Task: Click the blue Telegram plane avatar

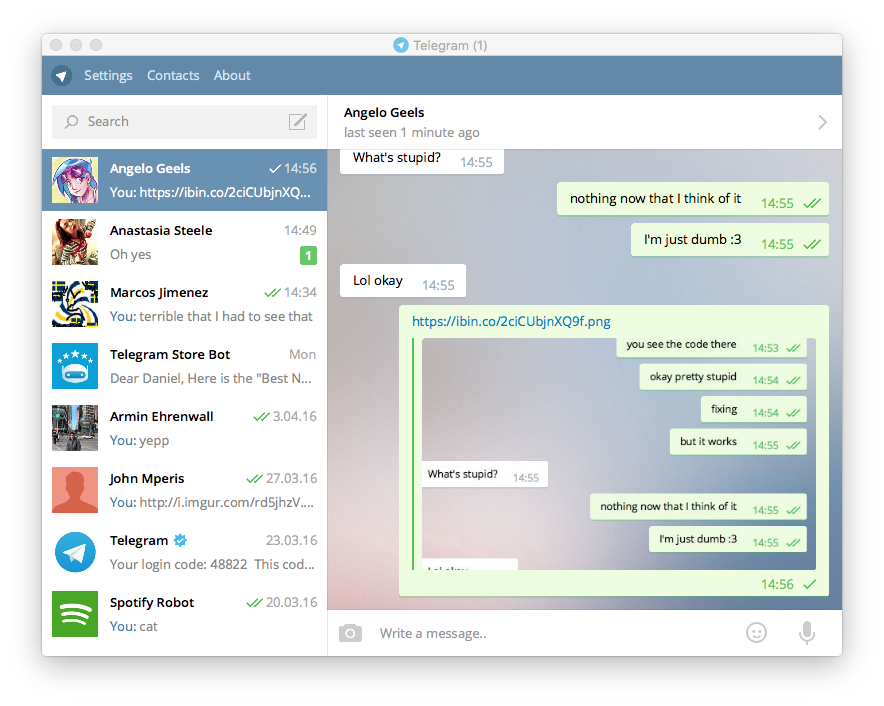Action: coord(75,553)
